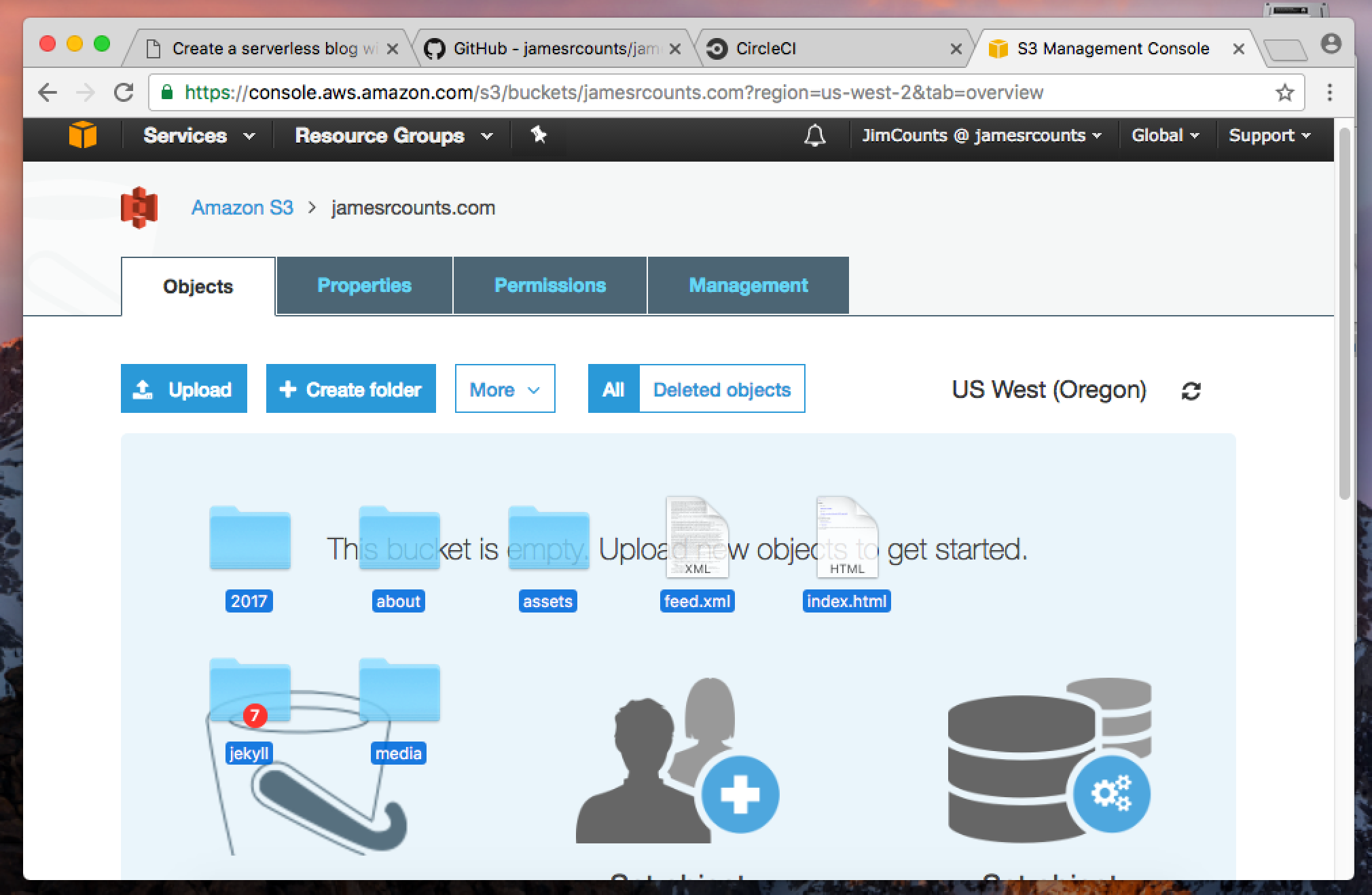Close the Create a serverless blog tab
The height and width of the screenshot is (895, 1372).
pyautogui.click(x=393, y=49)
